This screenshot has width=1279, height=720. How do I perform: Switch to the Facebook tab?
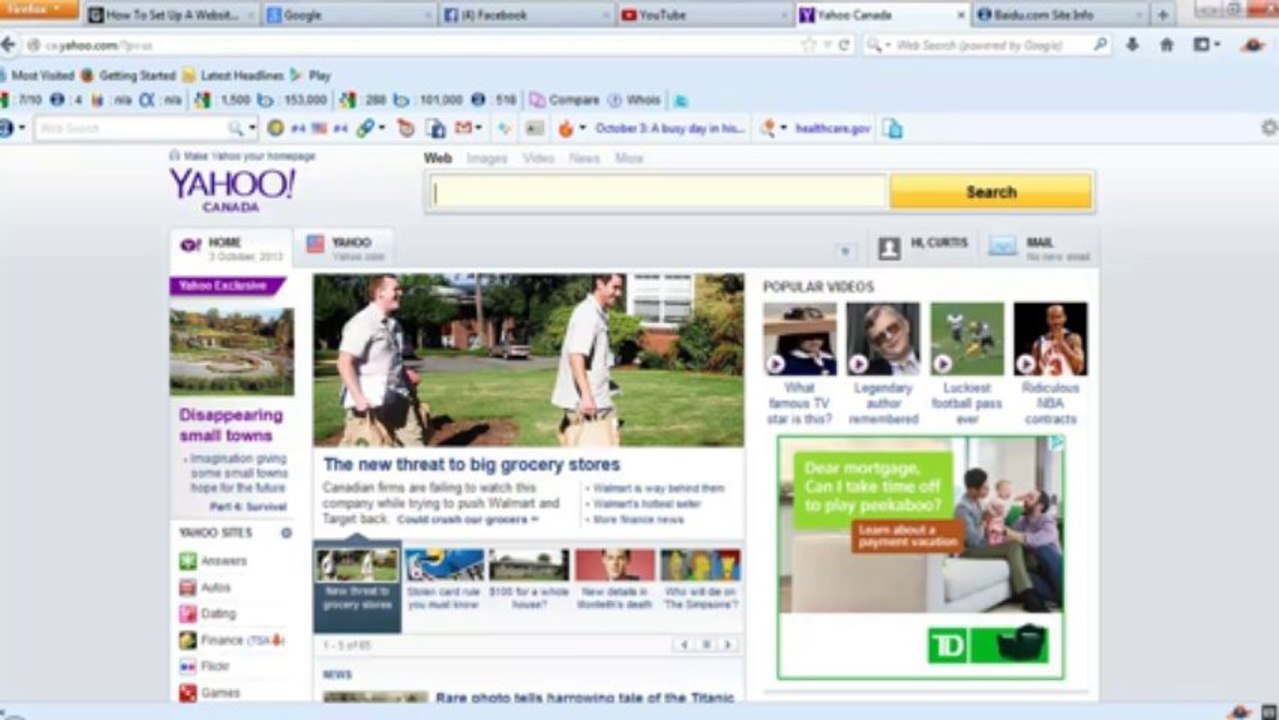click(527, 15)
